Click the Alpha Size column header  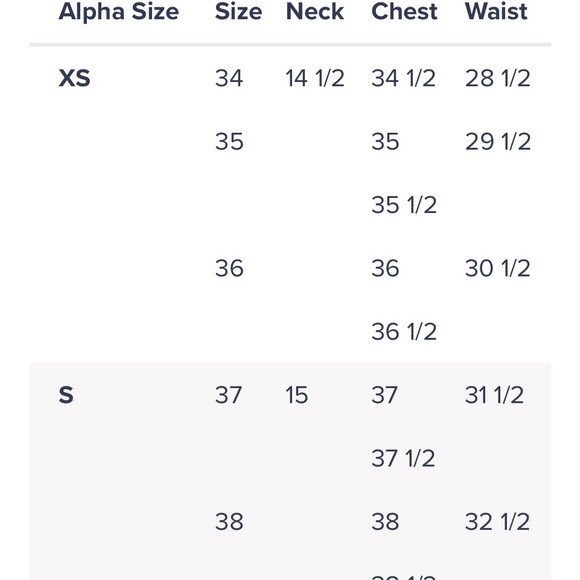tap(119, 13)
